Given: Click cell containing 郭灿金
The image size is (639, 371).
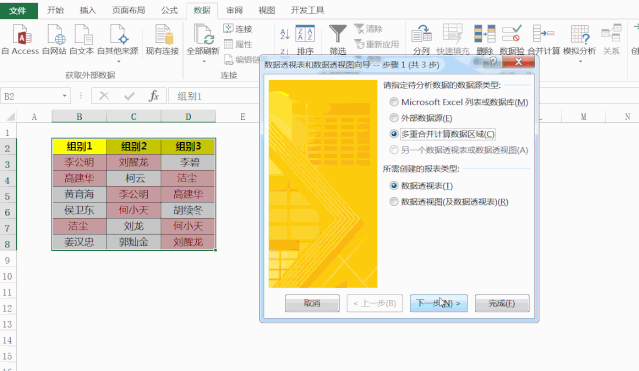Looking at the screenshot, I should click(x=134, y=242).
